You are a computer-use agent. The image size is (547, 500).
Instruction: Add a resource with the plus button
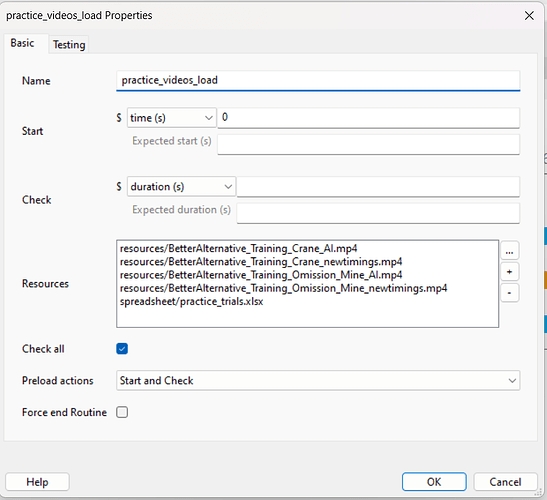(x=509, y=272)
